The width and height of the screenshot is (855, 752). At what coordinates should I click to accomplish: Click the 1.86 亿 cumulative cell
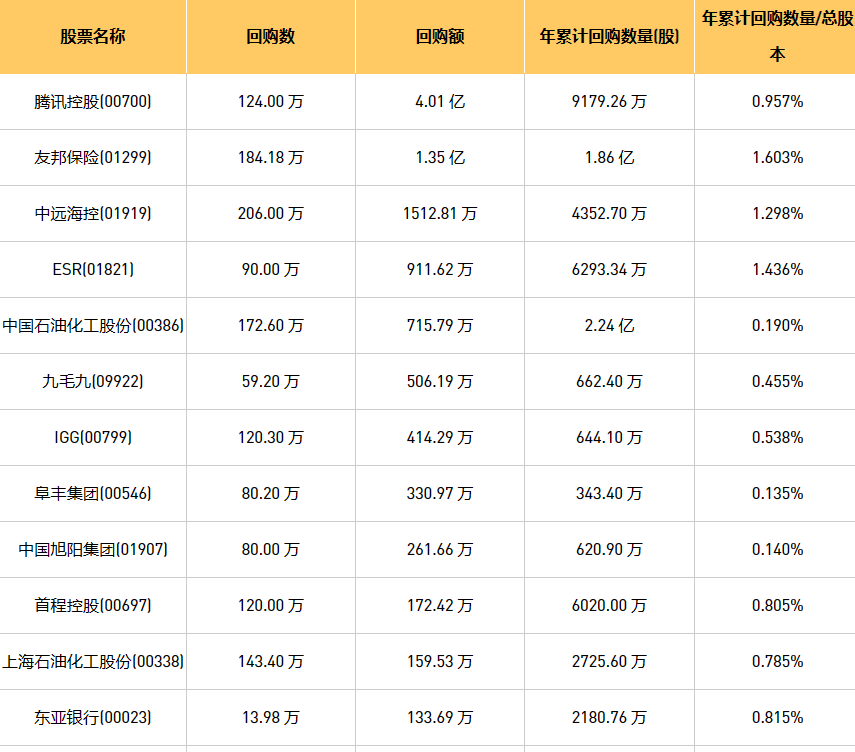click(609, 158)
